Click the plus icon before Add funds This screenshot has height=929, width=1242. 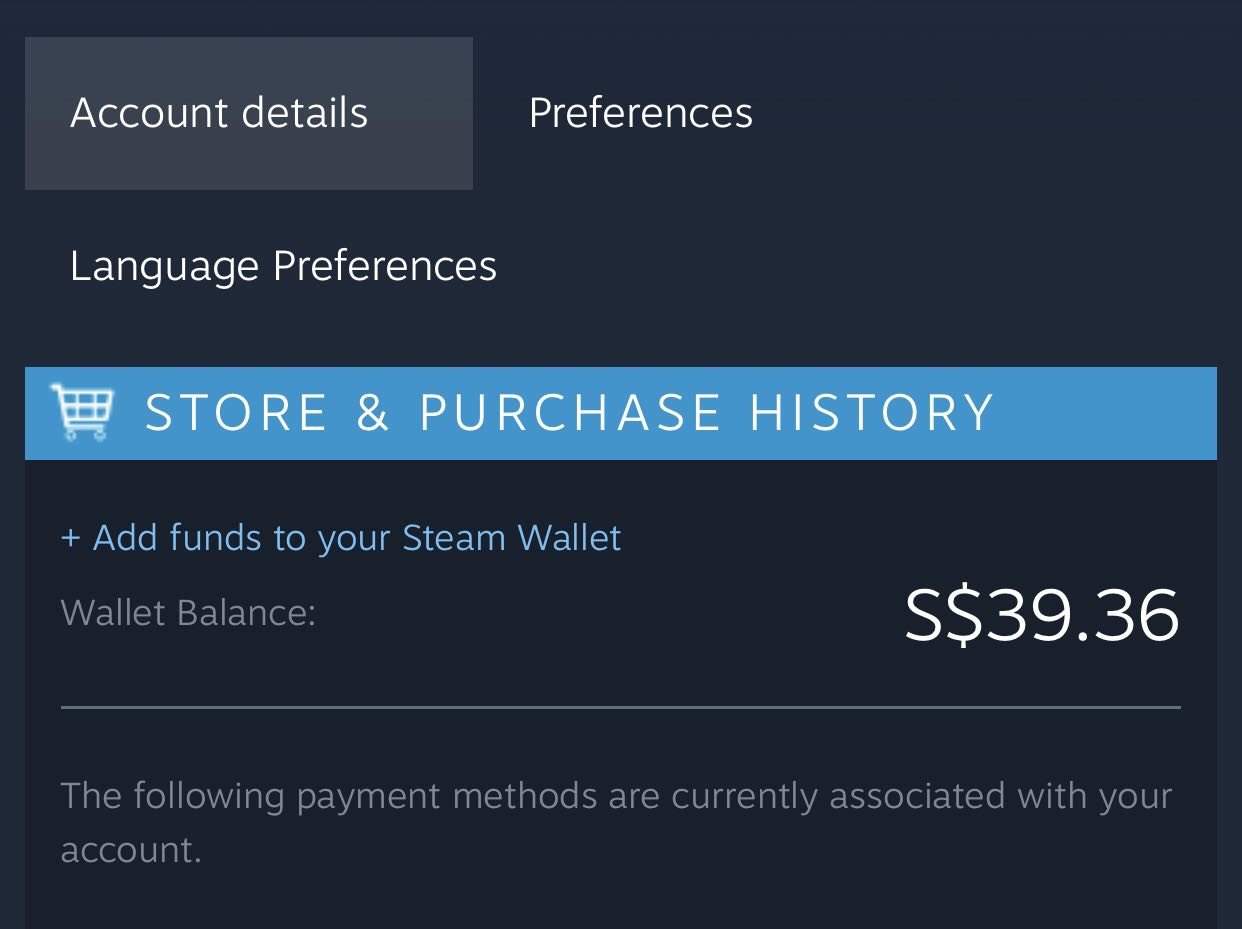[70, 537]
